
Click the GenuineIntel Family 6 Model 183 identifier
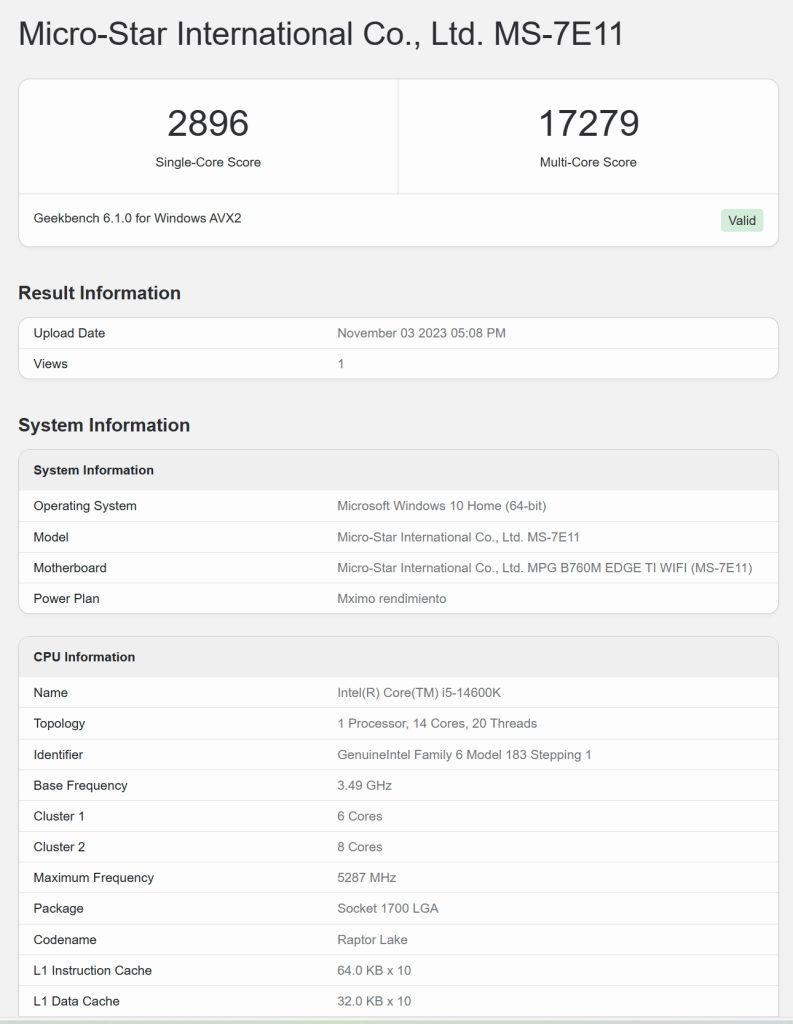(464, 754)
